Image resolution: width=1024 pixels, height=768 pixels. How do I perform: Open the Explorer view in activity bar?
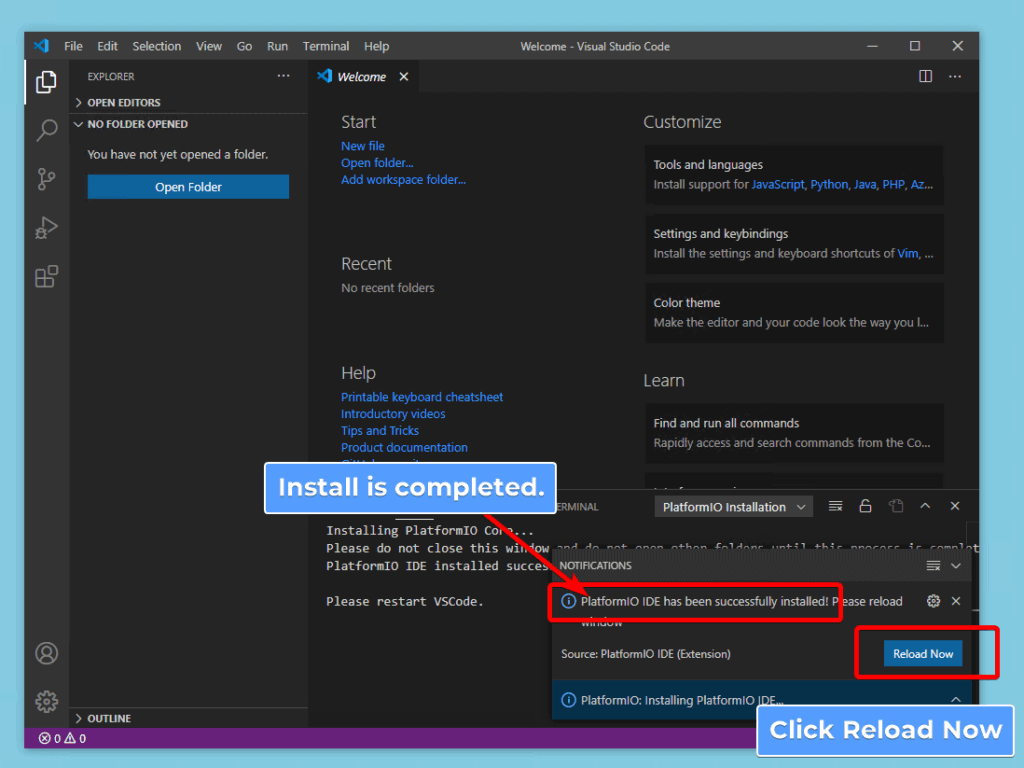[46, 82]
